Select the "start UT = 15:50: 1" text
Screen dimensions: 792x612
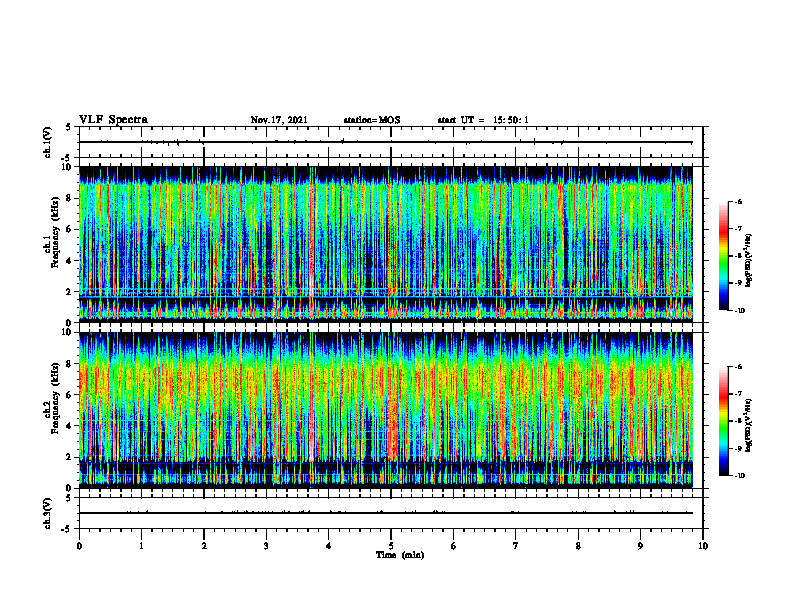tap(483, 120)
